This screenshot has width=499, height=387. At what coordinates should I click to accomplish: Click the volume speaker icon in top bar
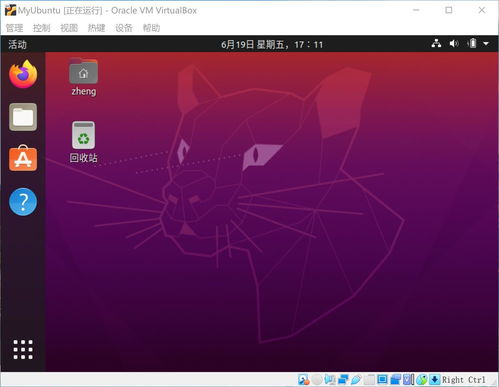coord(454,44)
